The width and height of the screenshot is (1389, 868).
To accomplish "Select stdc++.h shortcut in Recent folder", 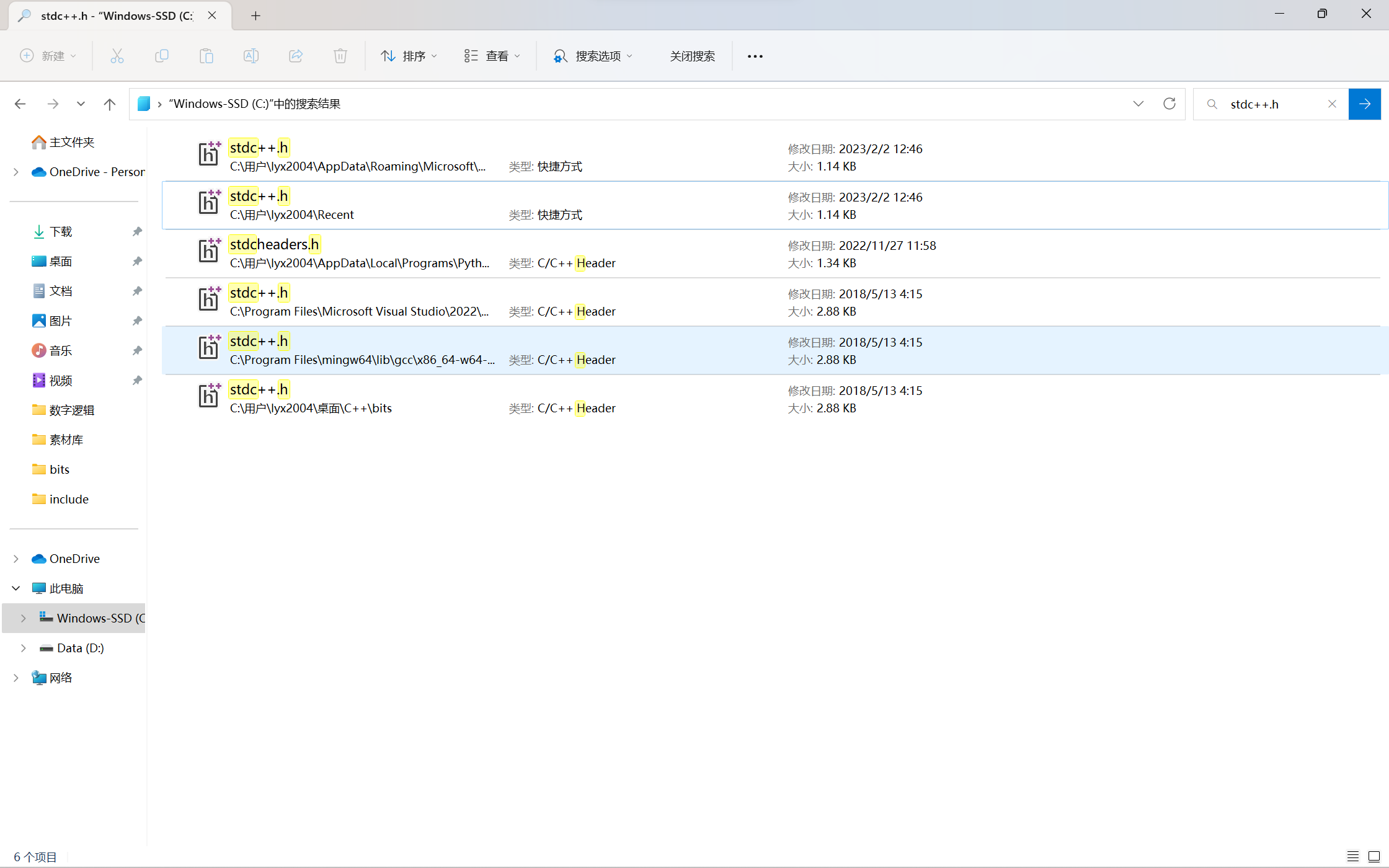I will click(x=775, y=205).
